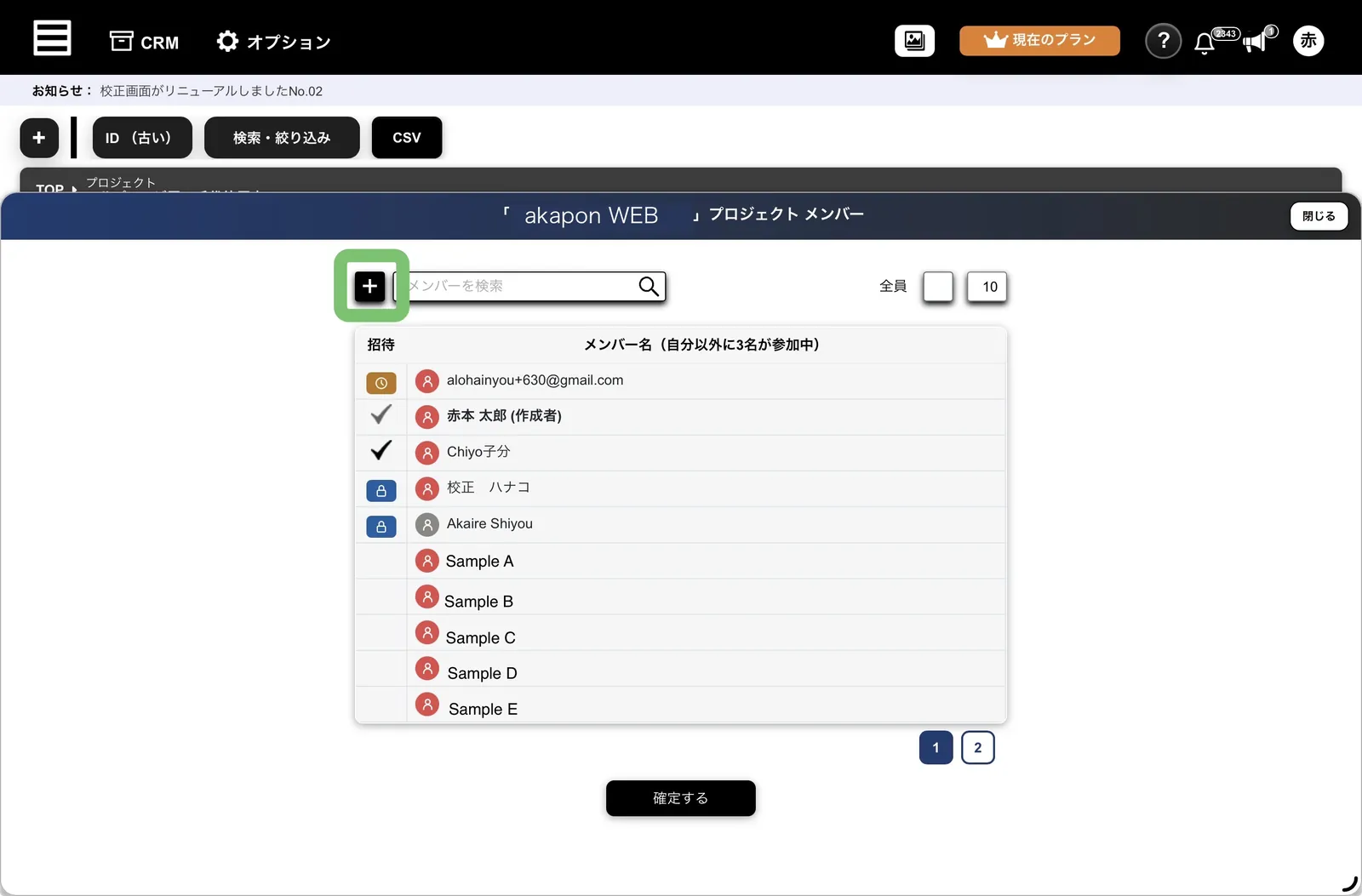Open the ID（古い） sort dropdown

142,137
